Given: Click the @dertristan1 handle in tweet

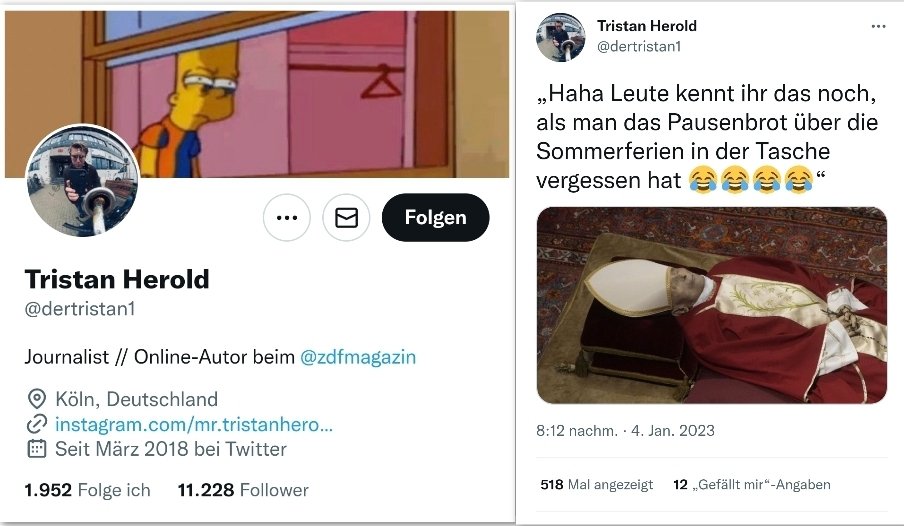Looking at the screenshot, I should click(639, 47).
